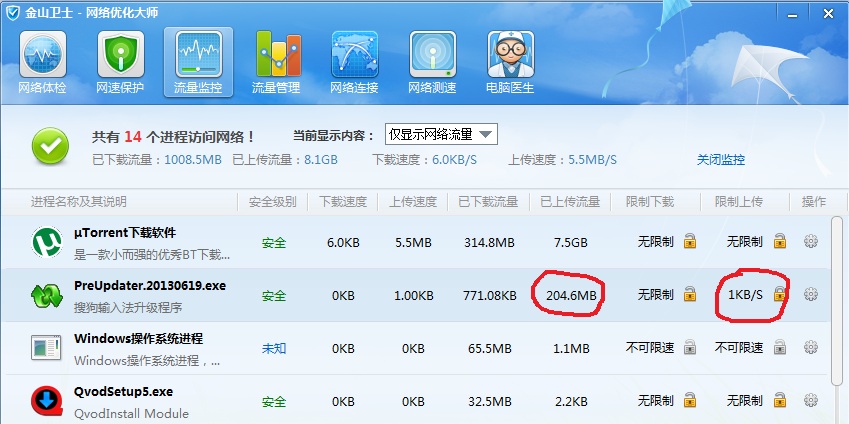Viewport: 849px width, 424px height.
Task: Sort by 已下载流量 column header
Action: [x=488, y=202]
